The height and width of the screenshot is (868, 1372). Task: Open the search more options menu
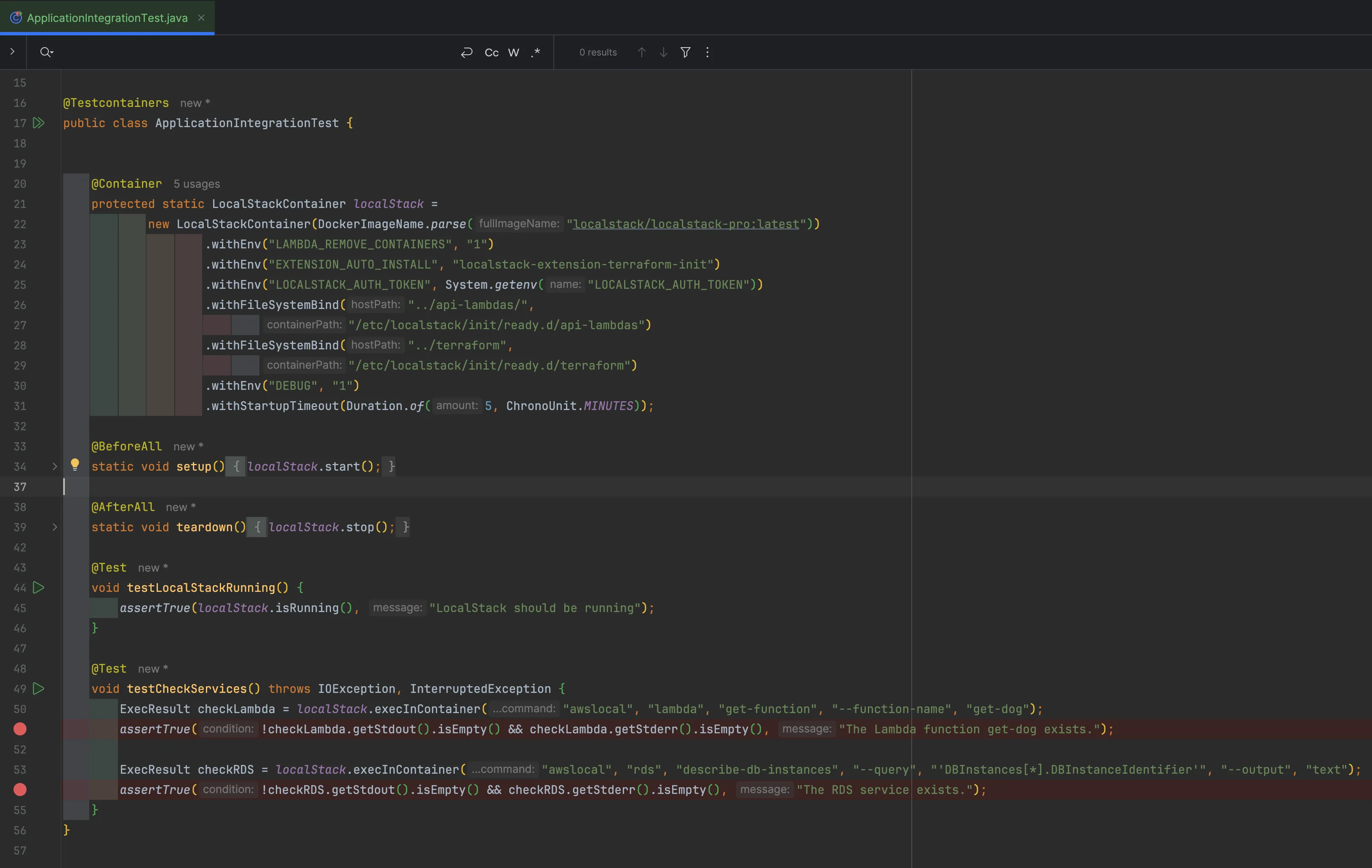(x=707, y=52)
